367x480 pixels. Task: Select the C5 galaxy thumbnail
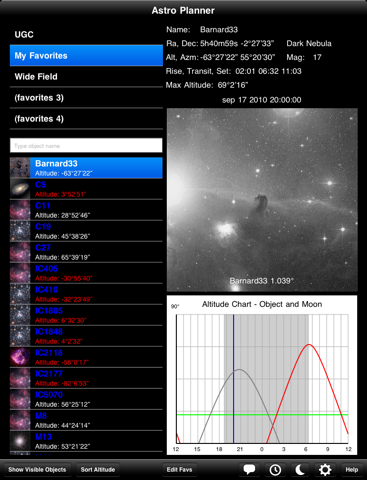(x=20, y=189)
